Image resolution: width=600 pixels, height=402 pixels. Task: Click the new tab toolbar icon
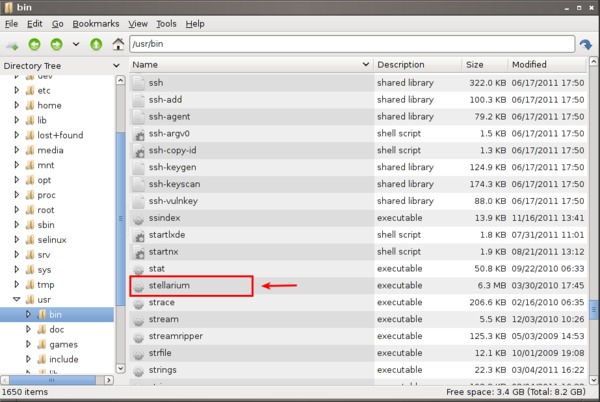[12, 46]
